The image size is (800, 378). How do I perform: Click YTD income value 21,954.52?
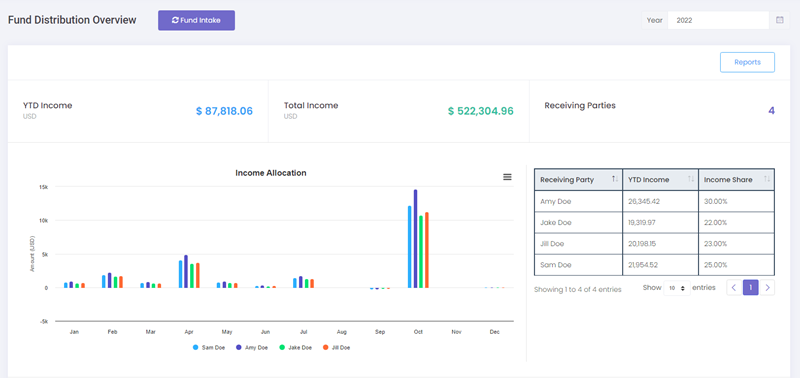pos(644,265)
